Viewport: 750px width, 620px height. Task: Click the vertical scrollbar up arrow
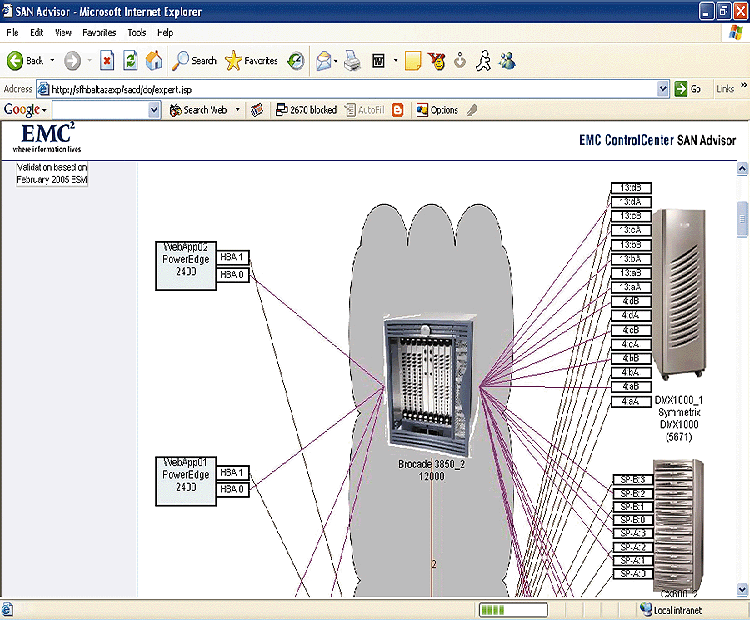point(742,169)
